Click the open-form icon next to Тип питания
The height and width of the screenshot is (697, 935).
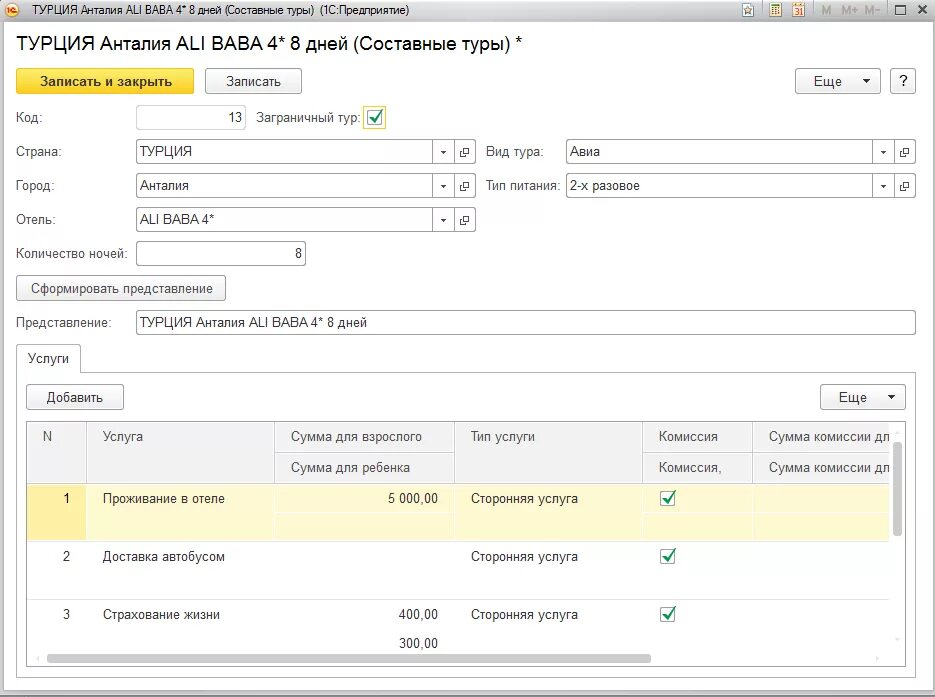click(904, 186)
